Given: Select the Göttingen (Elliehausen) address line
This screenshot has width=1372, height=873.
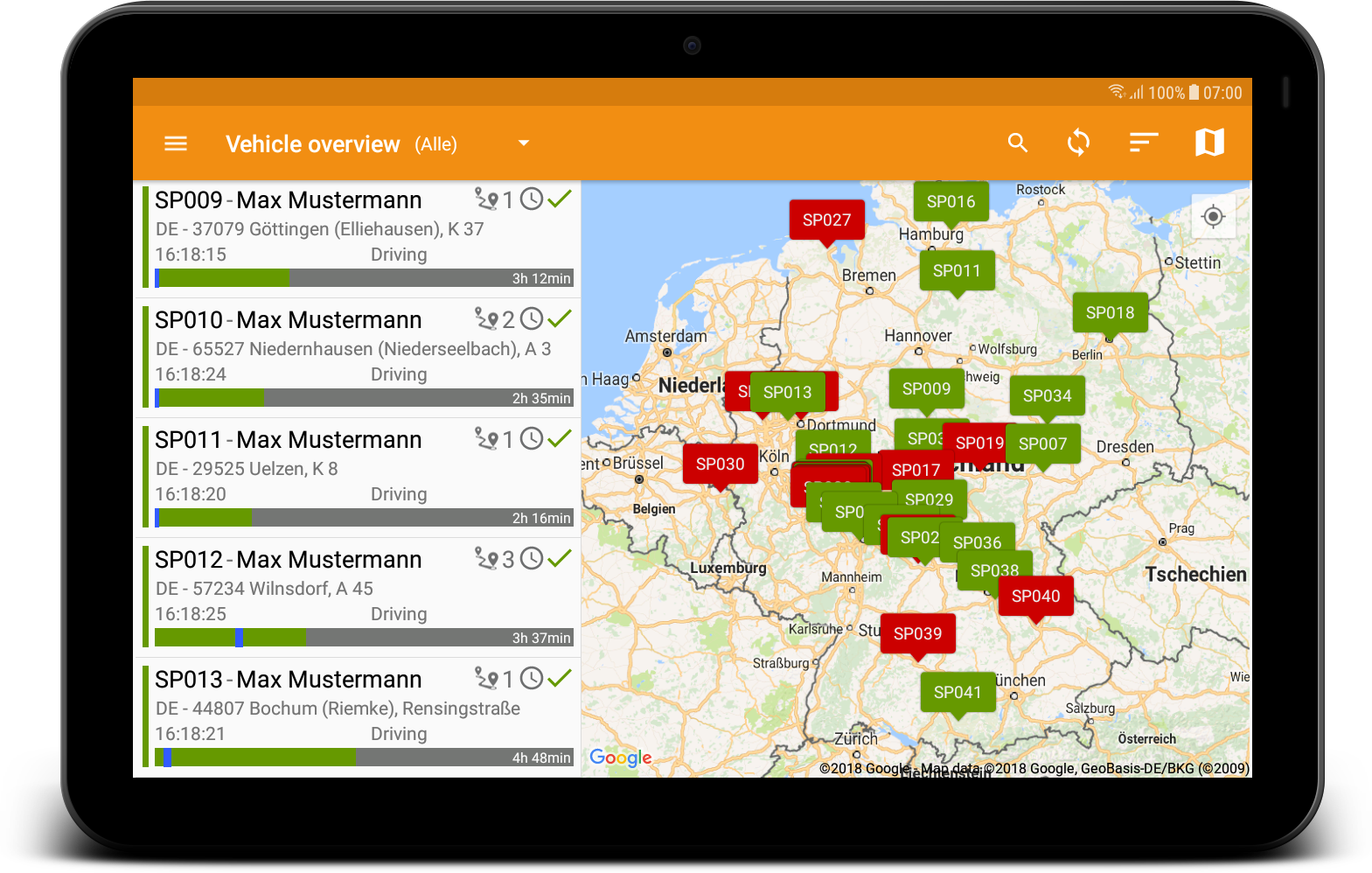Looking at the screenshot, I should point(320,229).
